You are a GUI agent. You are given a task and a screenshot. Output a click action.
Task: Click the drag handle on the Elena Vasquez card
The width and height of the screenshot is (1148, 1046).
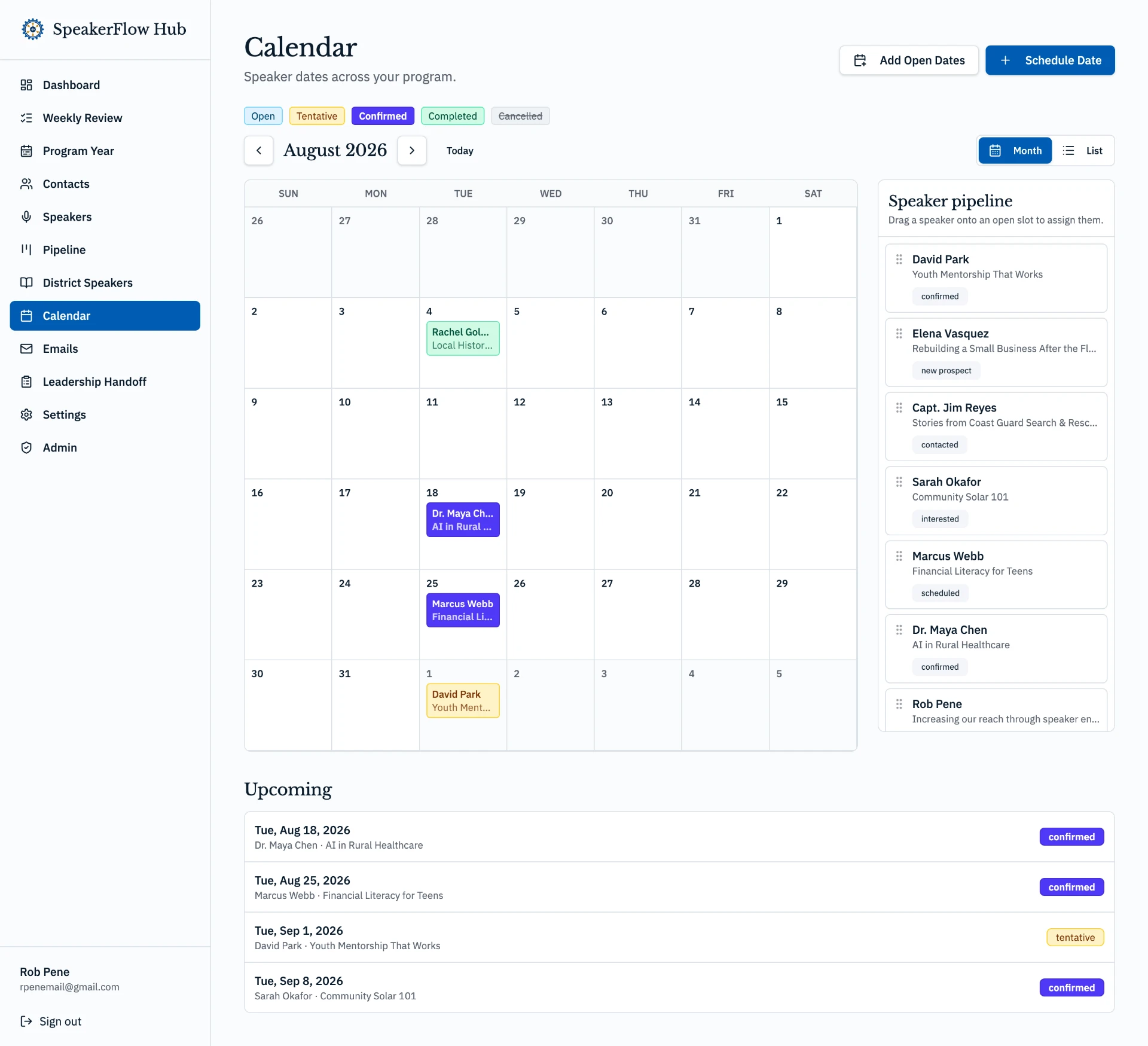click(x=899, y=333)
